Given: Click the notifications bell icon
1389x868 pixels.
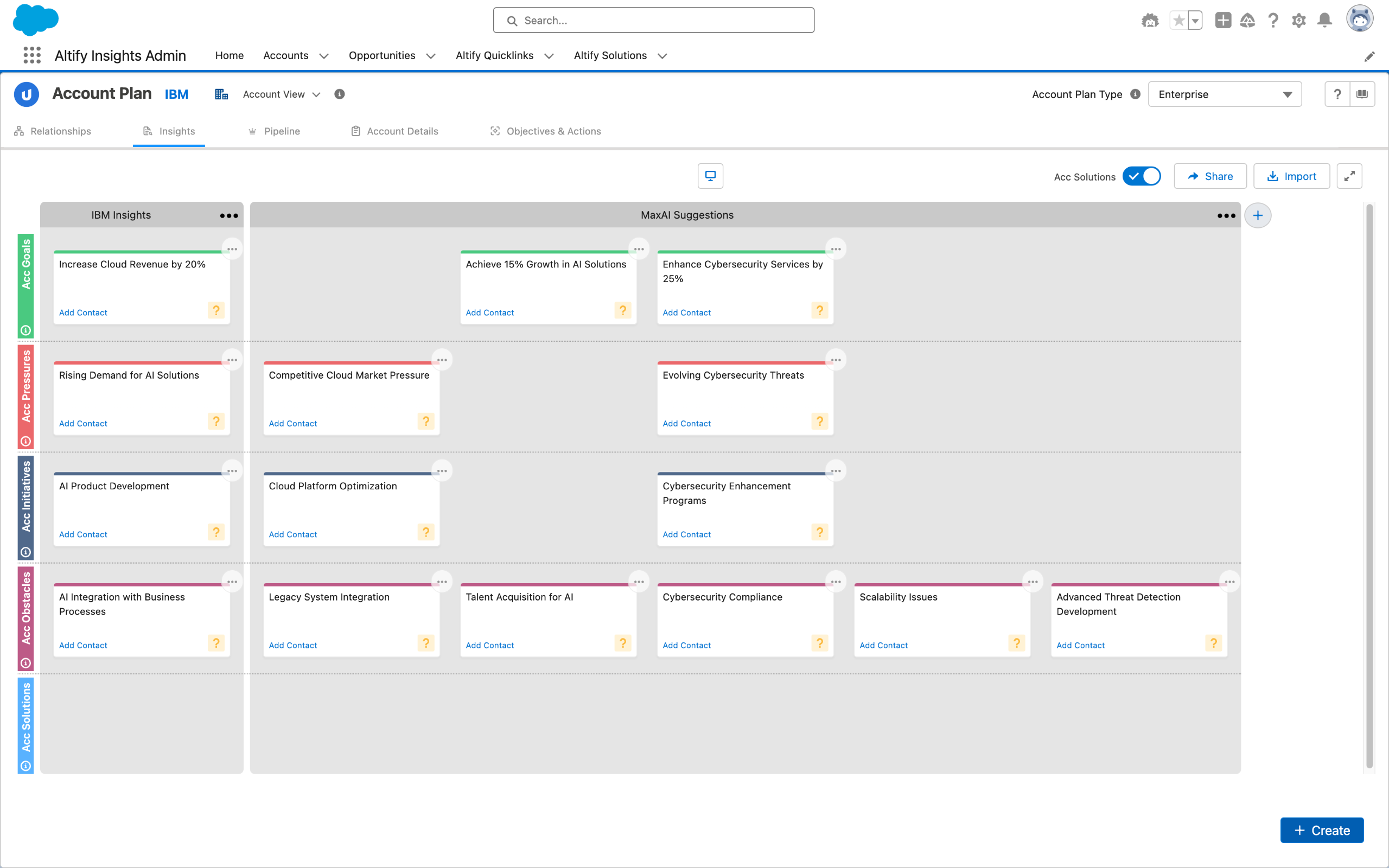Looking at the screenshot, I should click(x=1324, y=21).
